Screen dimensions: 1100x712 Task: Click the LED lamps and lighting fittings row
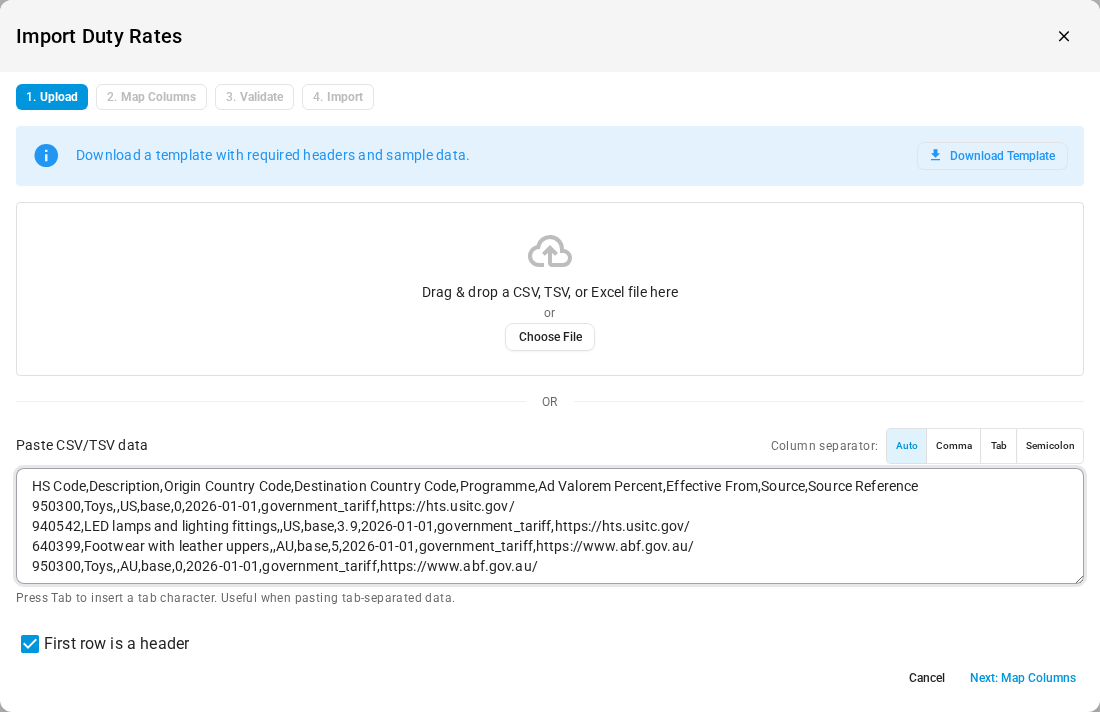[361, 526]
